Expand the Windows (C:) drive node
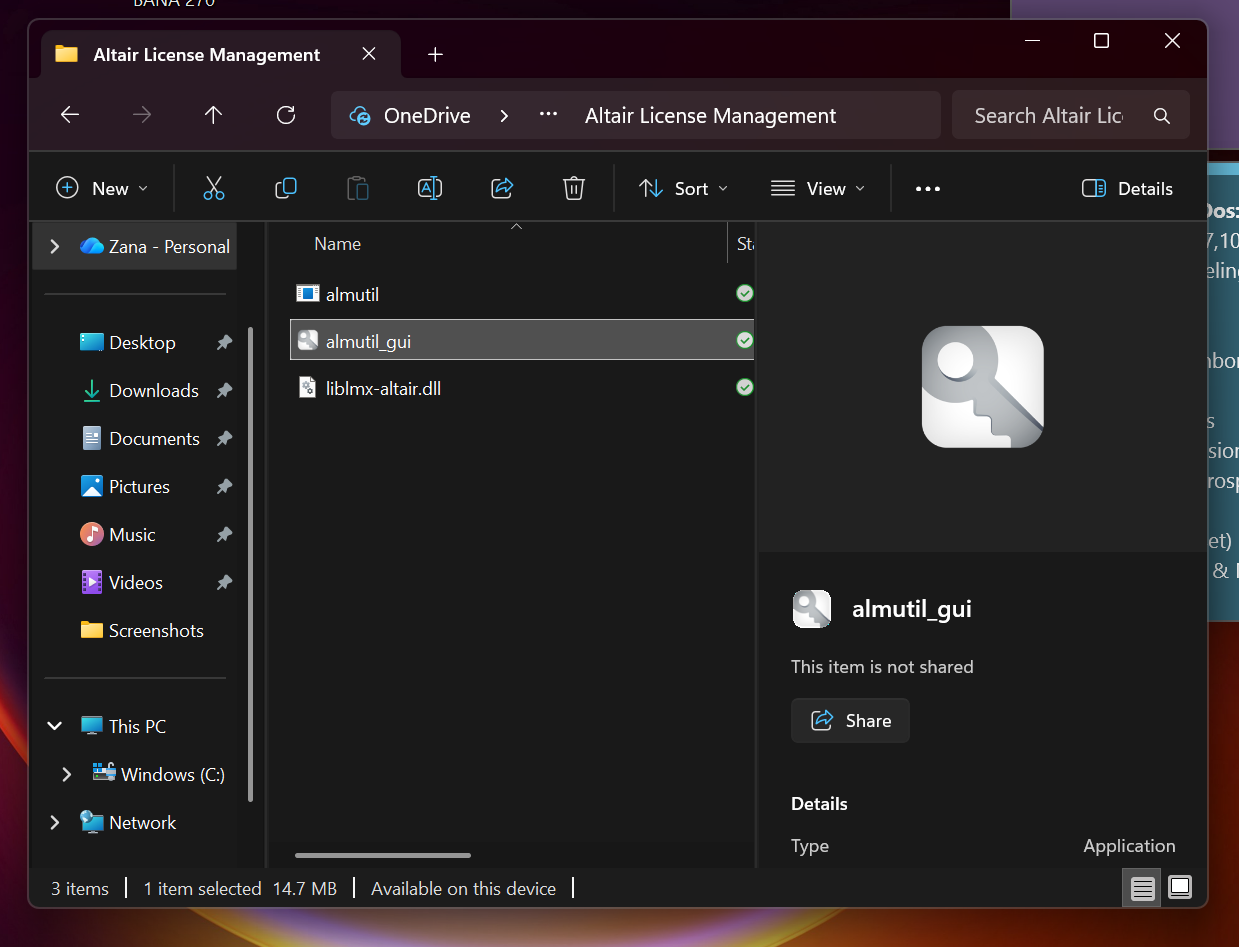 tap(67, 774)
